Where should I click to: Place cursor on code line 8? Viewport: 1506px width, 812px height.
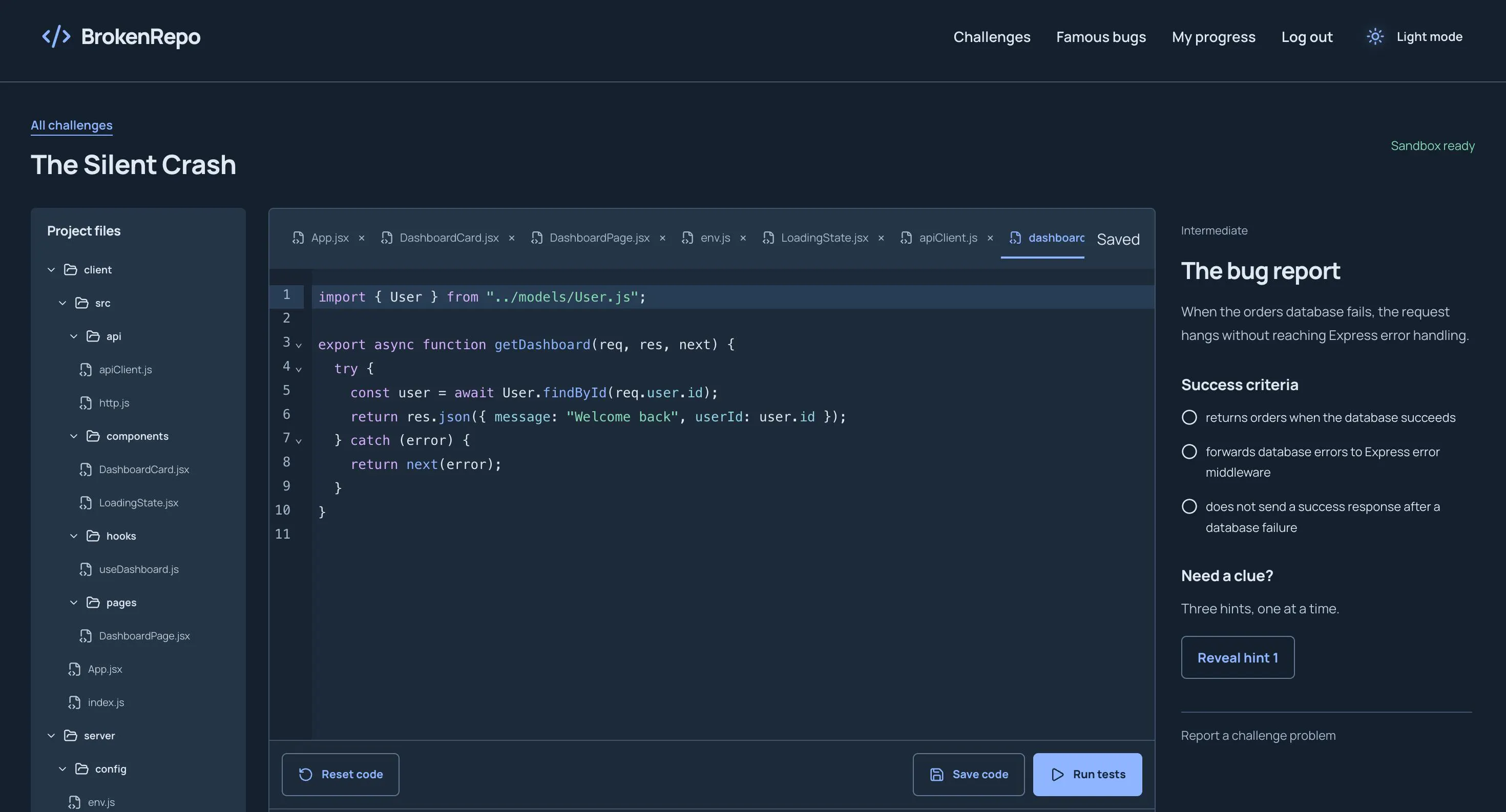click(x=733, y=464)
